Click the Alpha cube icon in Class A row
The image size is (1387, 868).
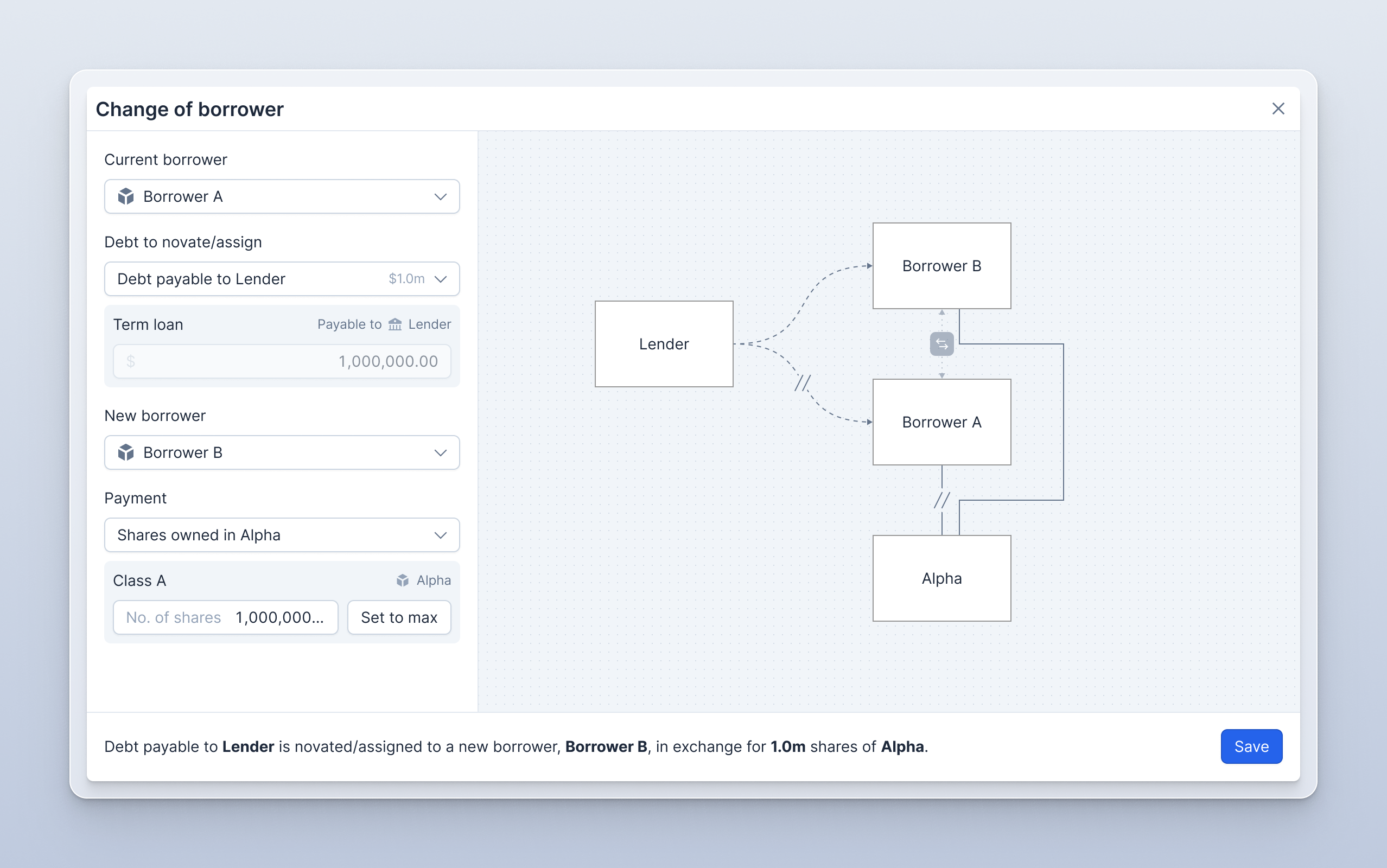(402, 580)
